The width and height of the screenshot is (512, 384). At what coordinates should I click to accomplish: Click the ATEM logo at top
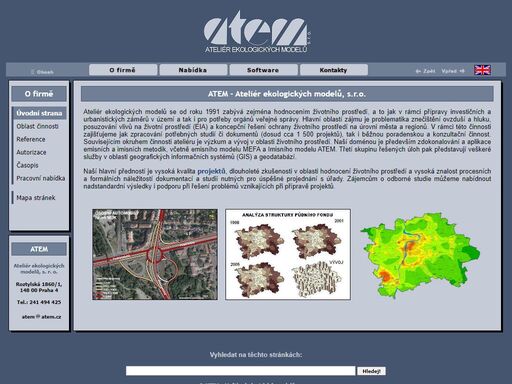[x=256, y=32]
